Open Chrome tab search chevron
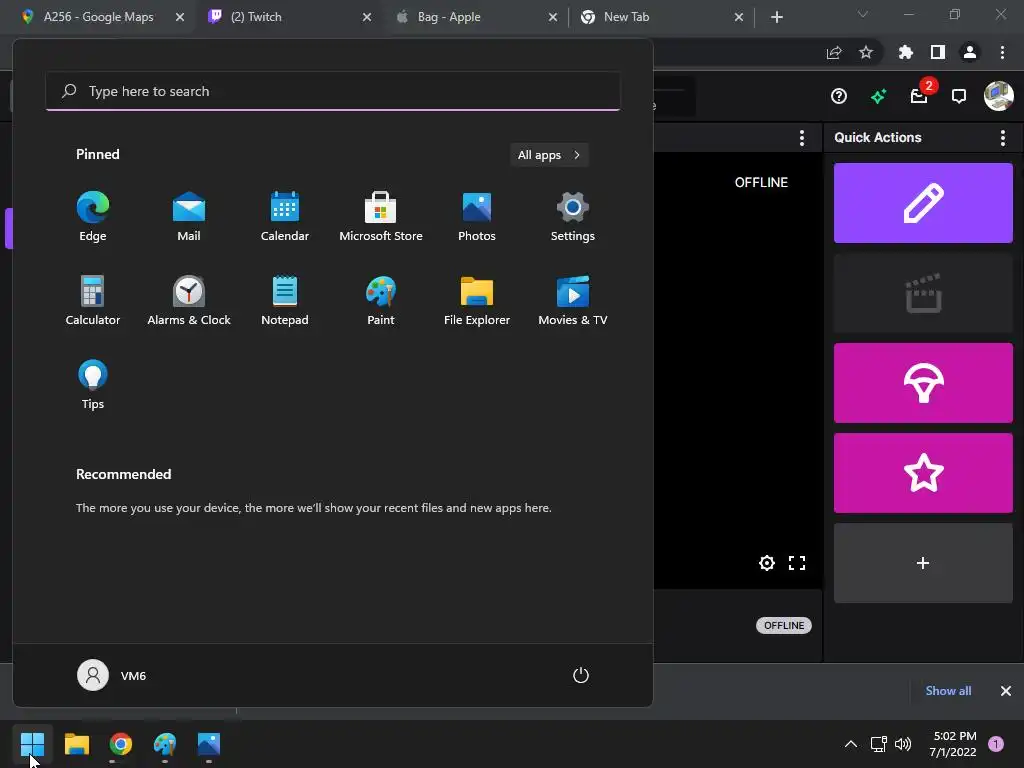Image resolution: width=1024 pixels, height=768 pixels. [863, 14]
